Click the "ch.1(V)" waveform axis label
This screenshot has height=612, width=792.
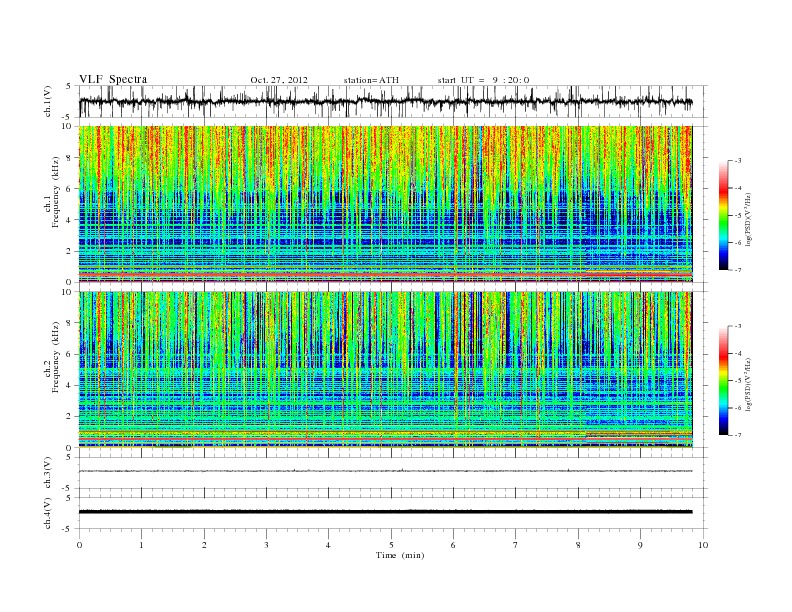[x=48, y=102]
